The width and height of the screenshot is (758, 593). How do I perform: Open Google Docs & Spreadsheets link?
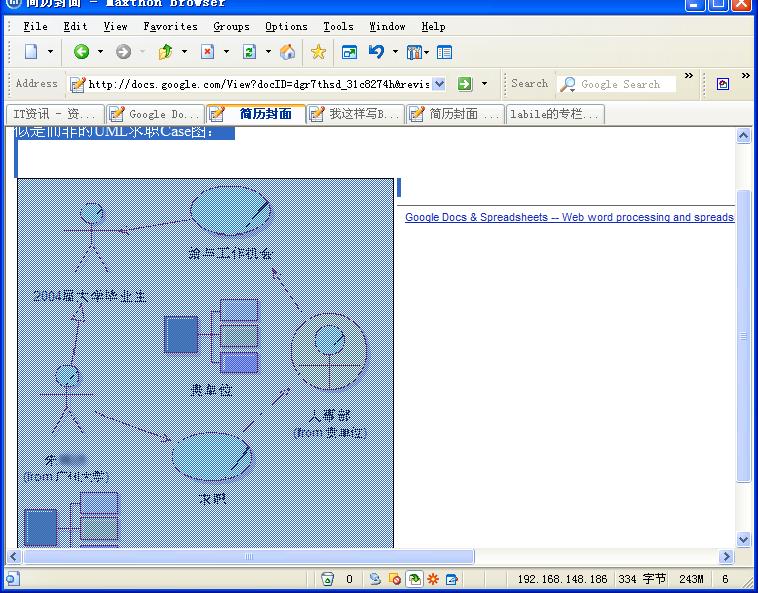569,217
